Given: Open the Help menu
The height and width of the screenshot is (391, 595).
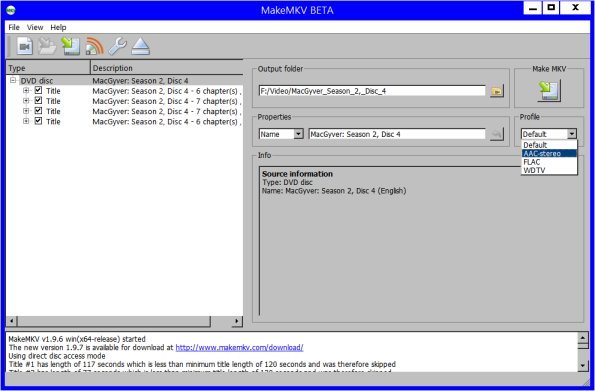Looking at the screenshot, I should tap(58, 27).
